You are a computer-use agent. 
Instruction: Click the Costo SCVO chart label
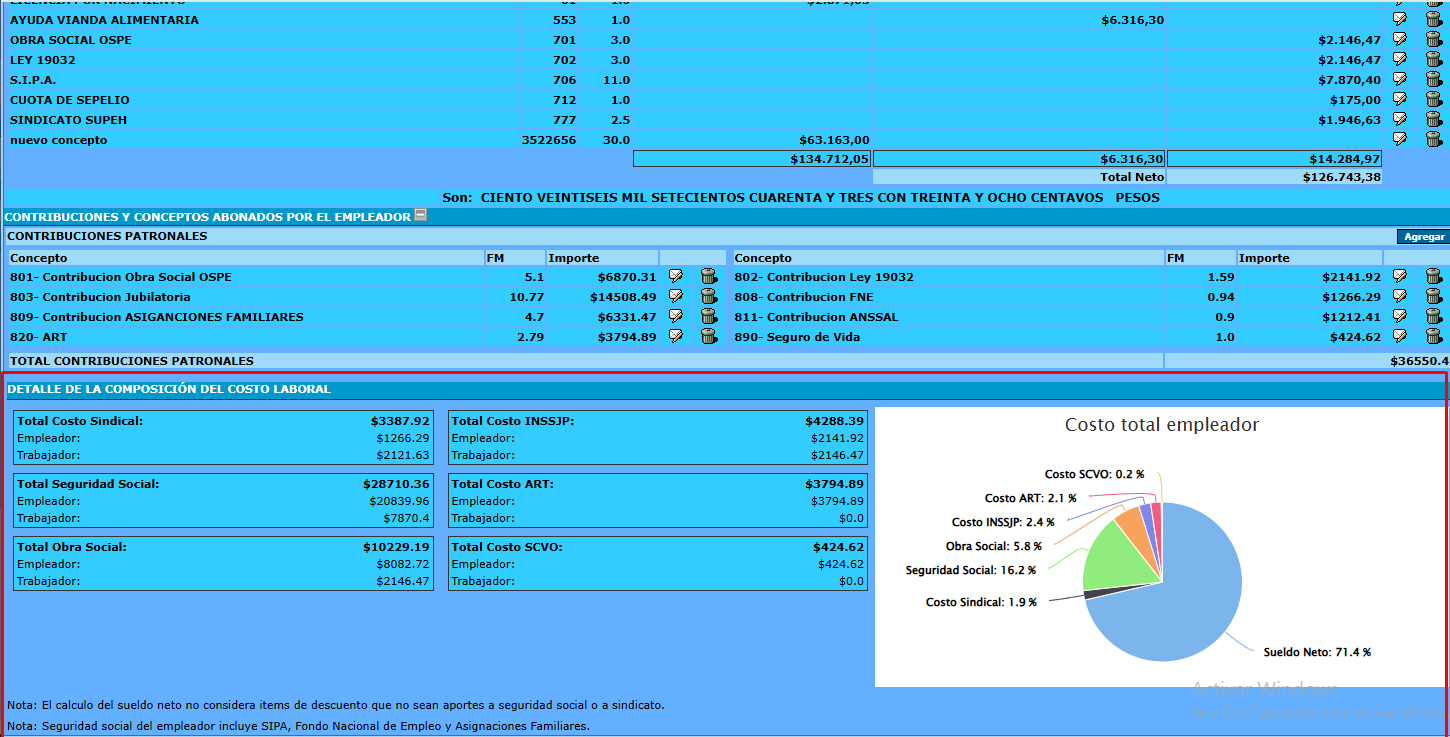[x=1094, y=475]
